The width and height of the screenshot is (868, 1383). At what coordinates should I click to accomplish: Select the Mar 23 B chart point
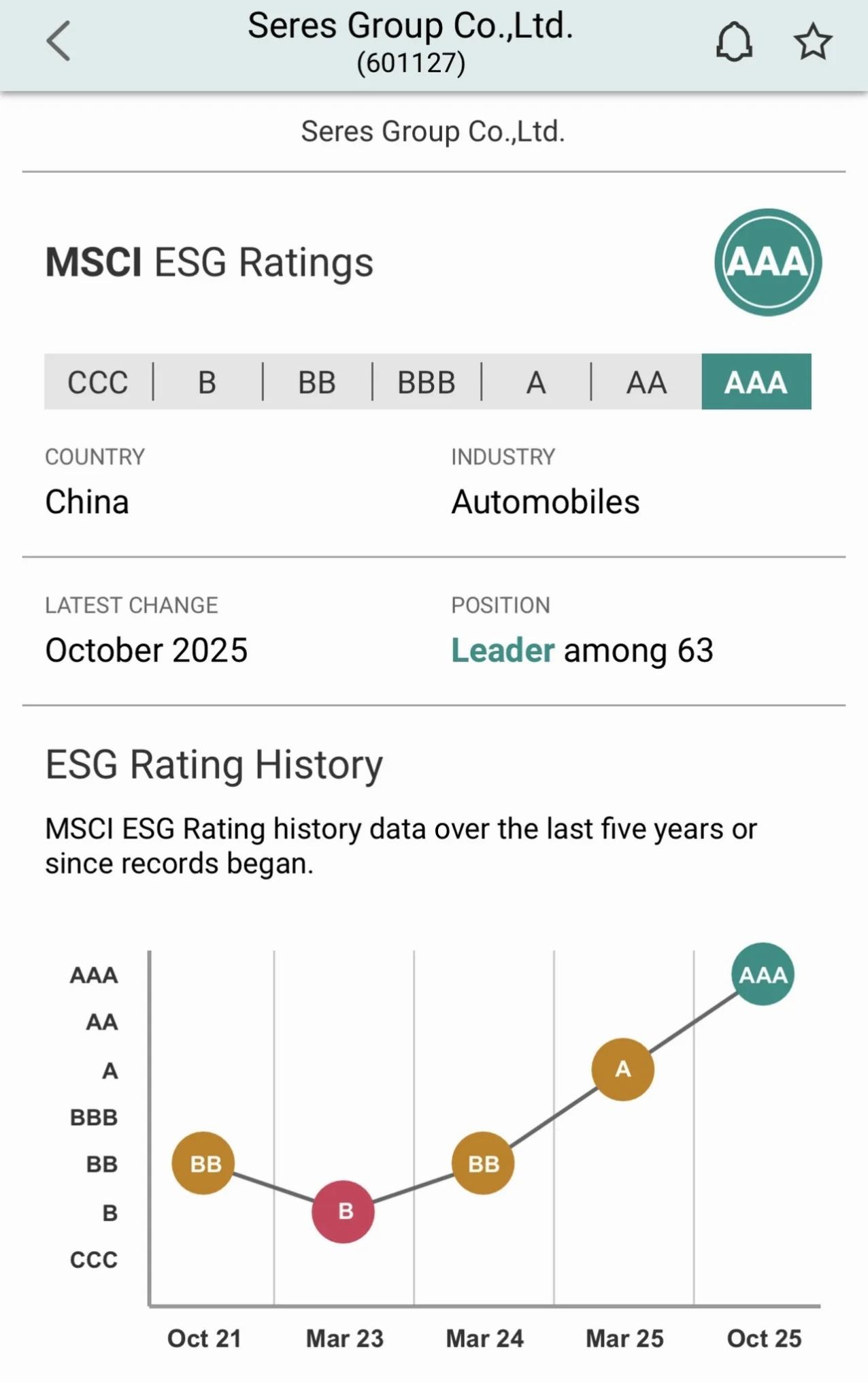pos(344,1211)
